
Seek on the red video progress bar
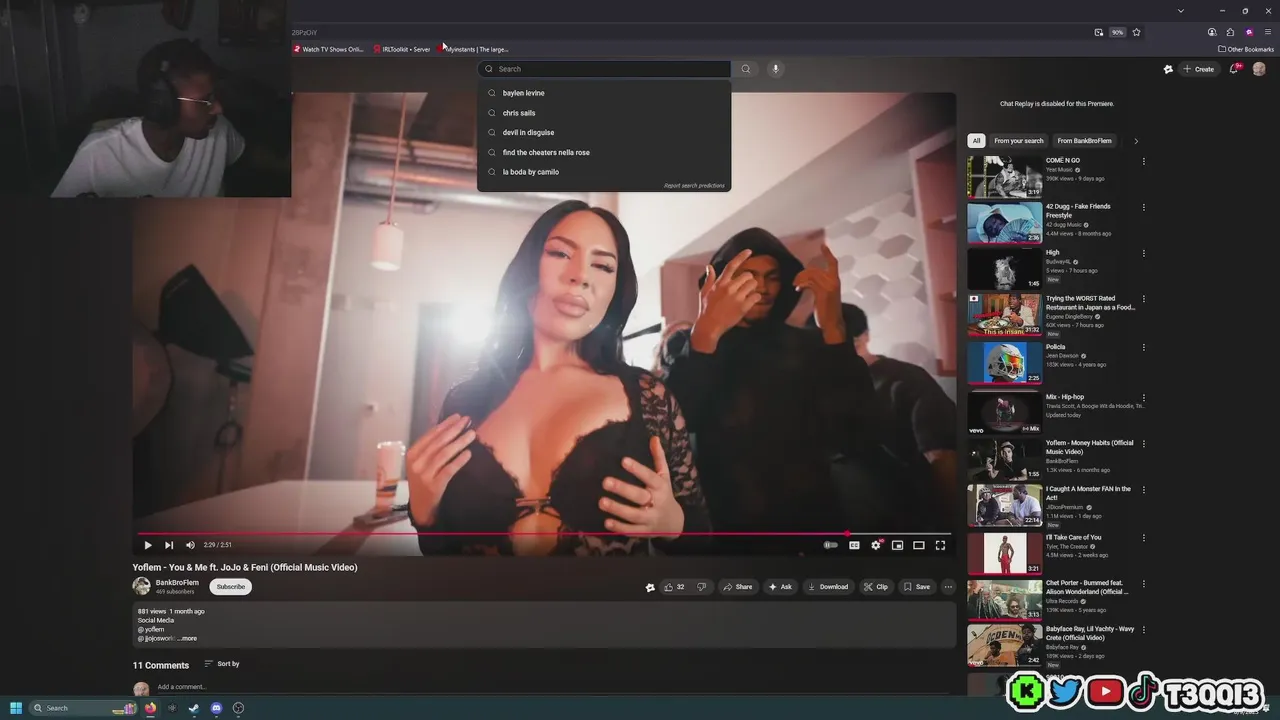click(544, 534)
